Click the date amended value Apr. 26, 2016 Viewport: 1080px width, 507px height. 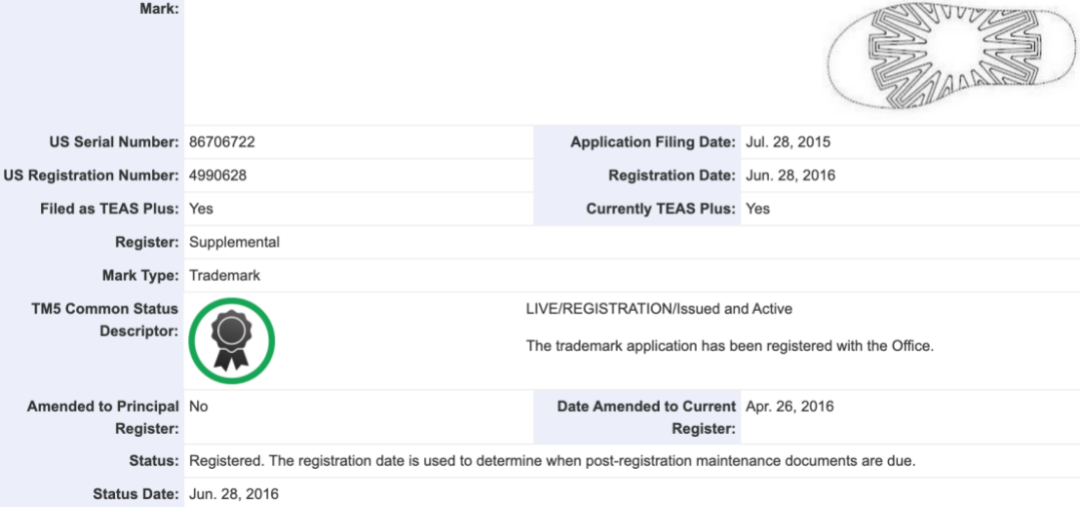click(x=790, y=406)
